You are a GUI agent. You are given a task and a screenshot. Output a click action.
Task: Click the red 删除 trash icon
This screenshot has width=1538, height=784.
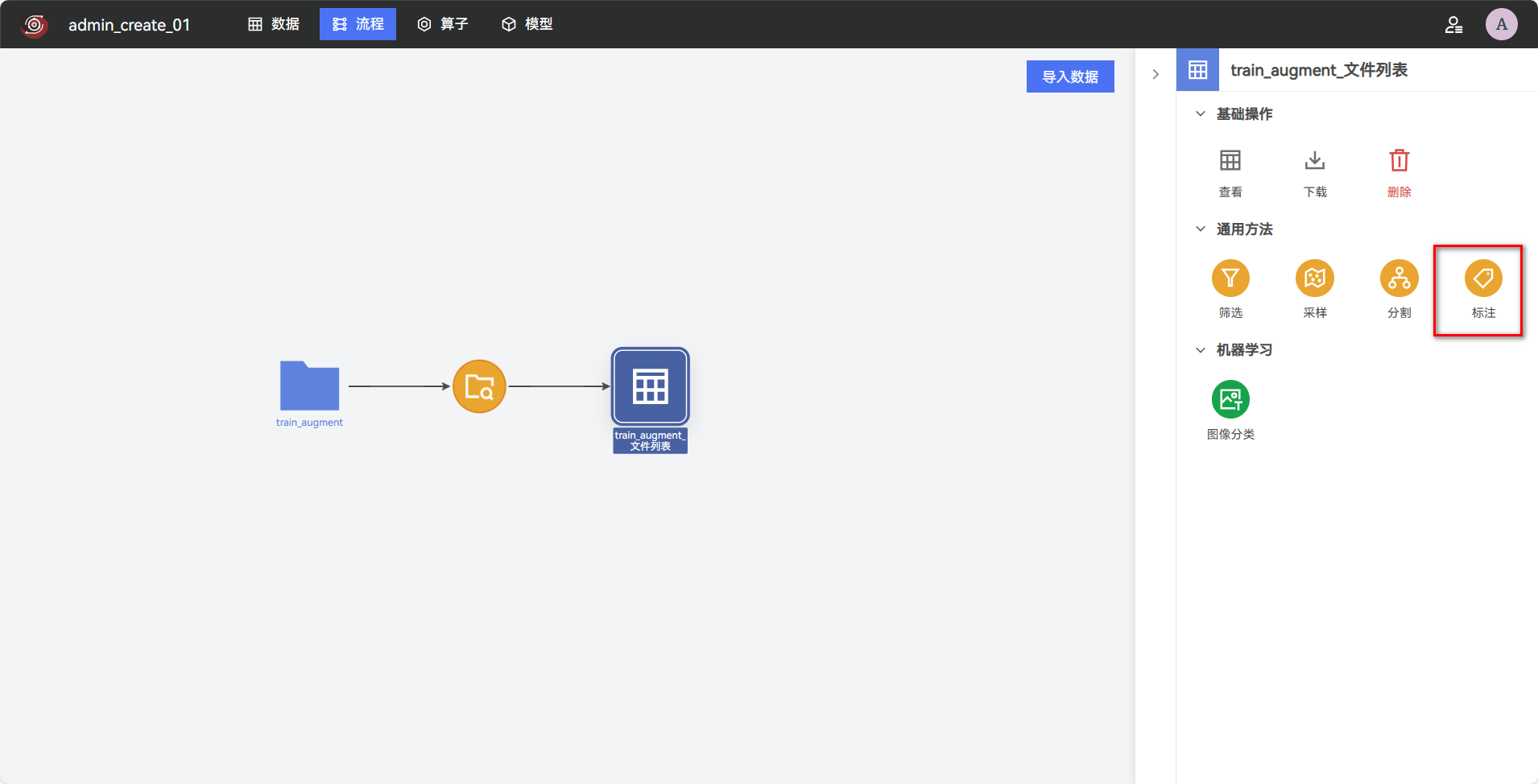pos(1399,160)
